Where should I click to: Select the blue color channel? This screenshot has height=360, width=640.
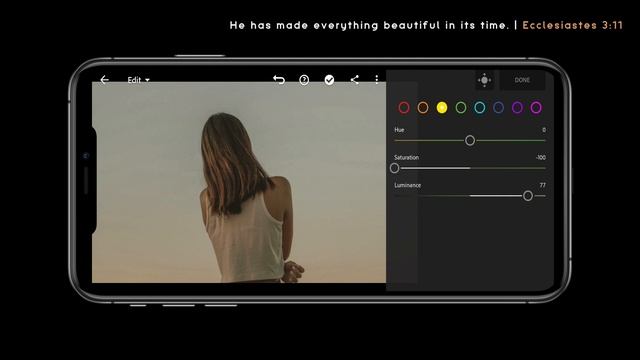click(x=498, y=108)
